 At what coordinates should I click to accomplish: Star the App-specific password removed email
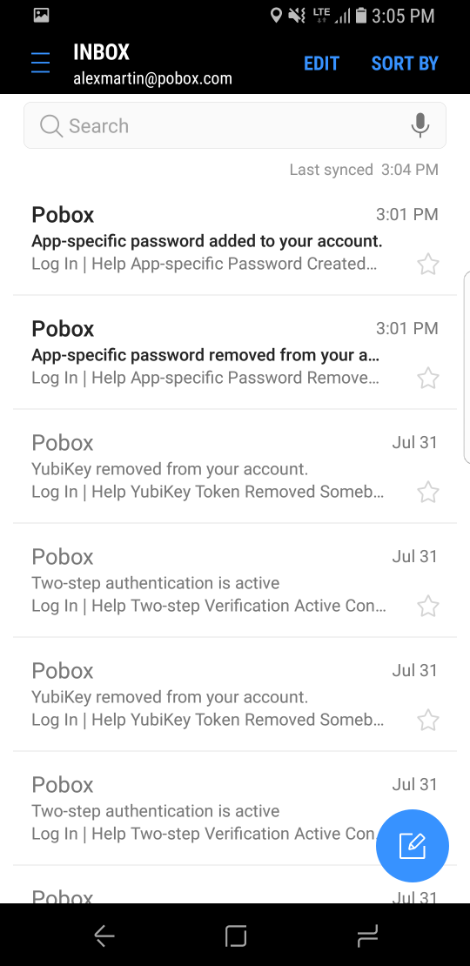click(x=428, y=378)
